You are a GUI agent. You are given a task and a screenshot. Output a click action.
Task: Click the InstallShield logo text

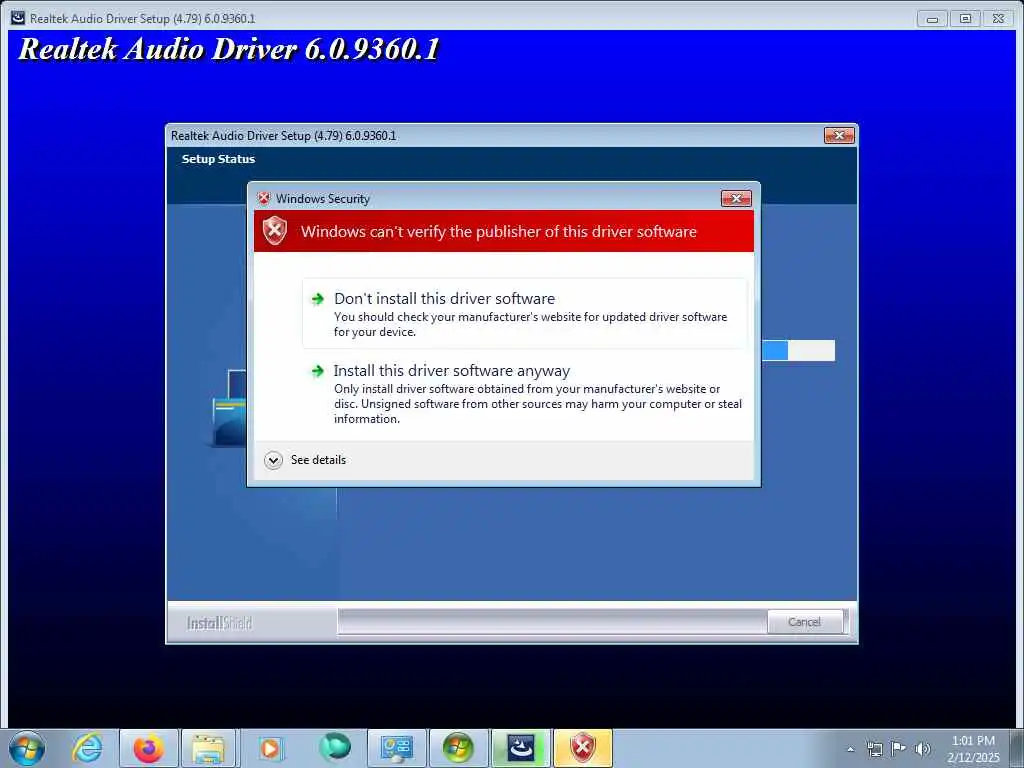click(219, 623)
